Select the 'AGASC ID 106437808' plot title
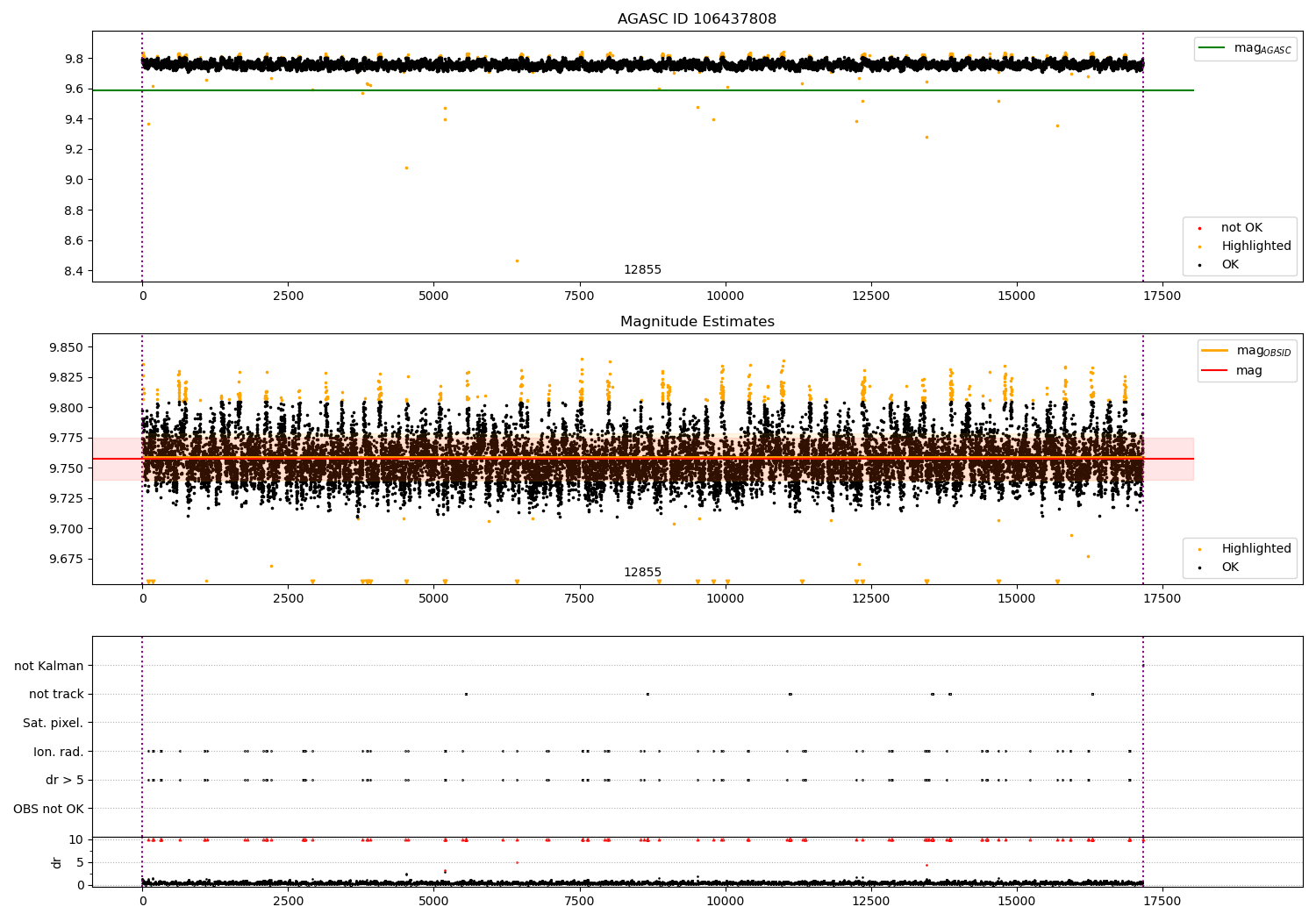Viewport: 1316px width, 921px height. (697, 19)
